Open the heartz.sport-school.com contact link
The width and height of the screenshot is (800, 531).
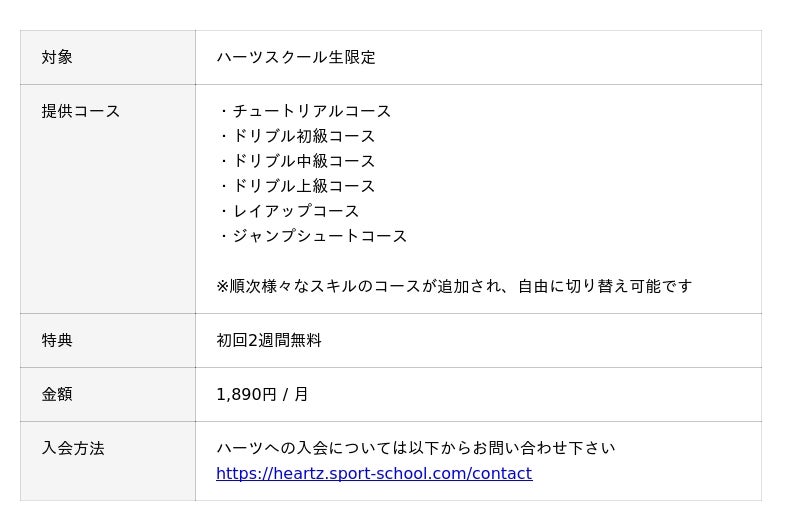374,473
